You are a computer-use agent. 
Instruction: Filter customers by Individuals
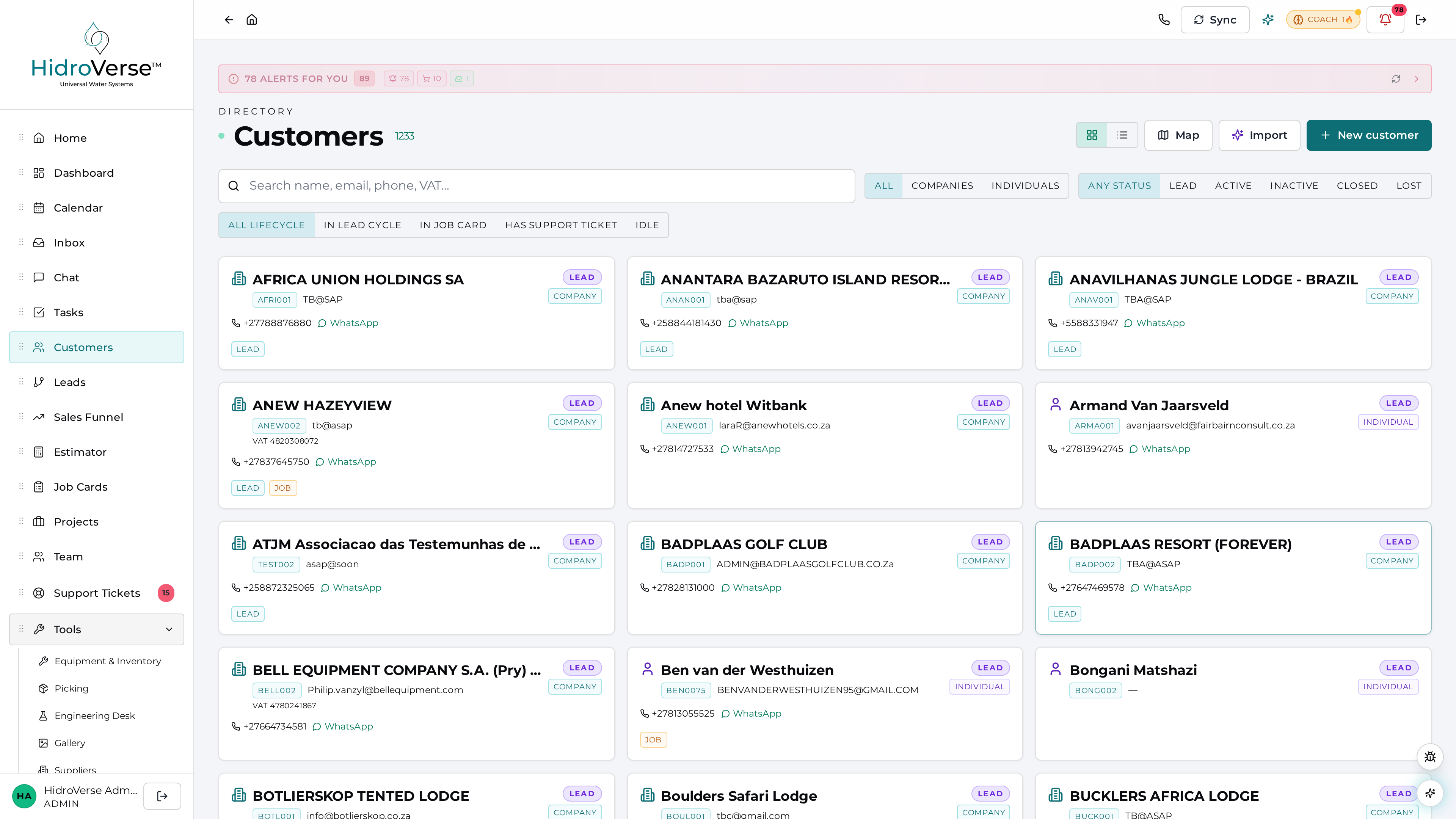click(1025, 186)
